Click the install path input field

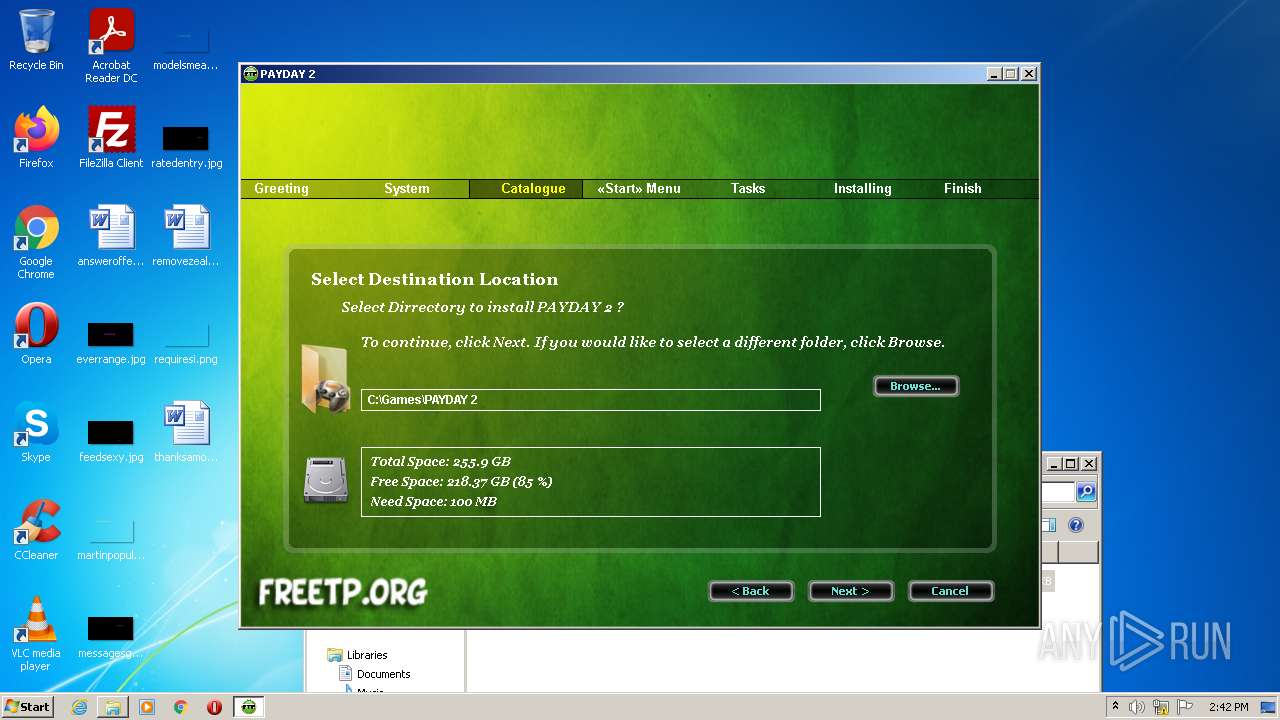[591, 399]
